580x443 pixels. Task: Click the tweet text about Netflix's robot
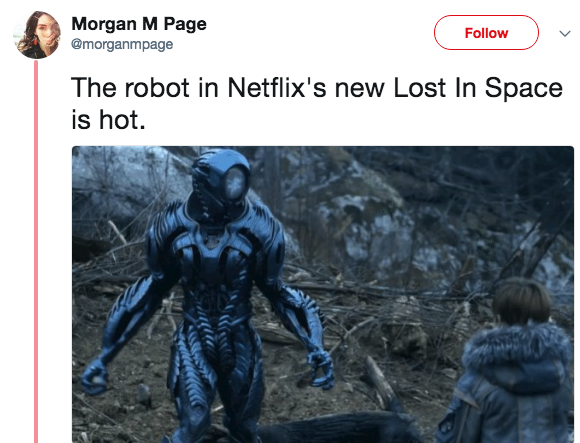(x=317, y=104)
